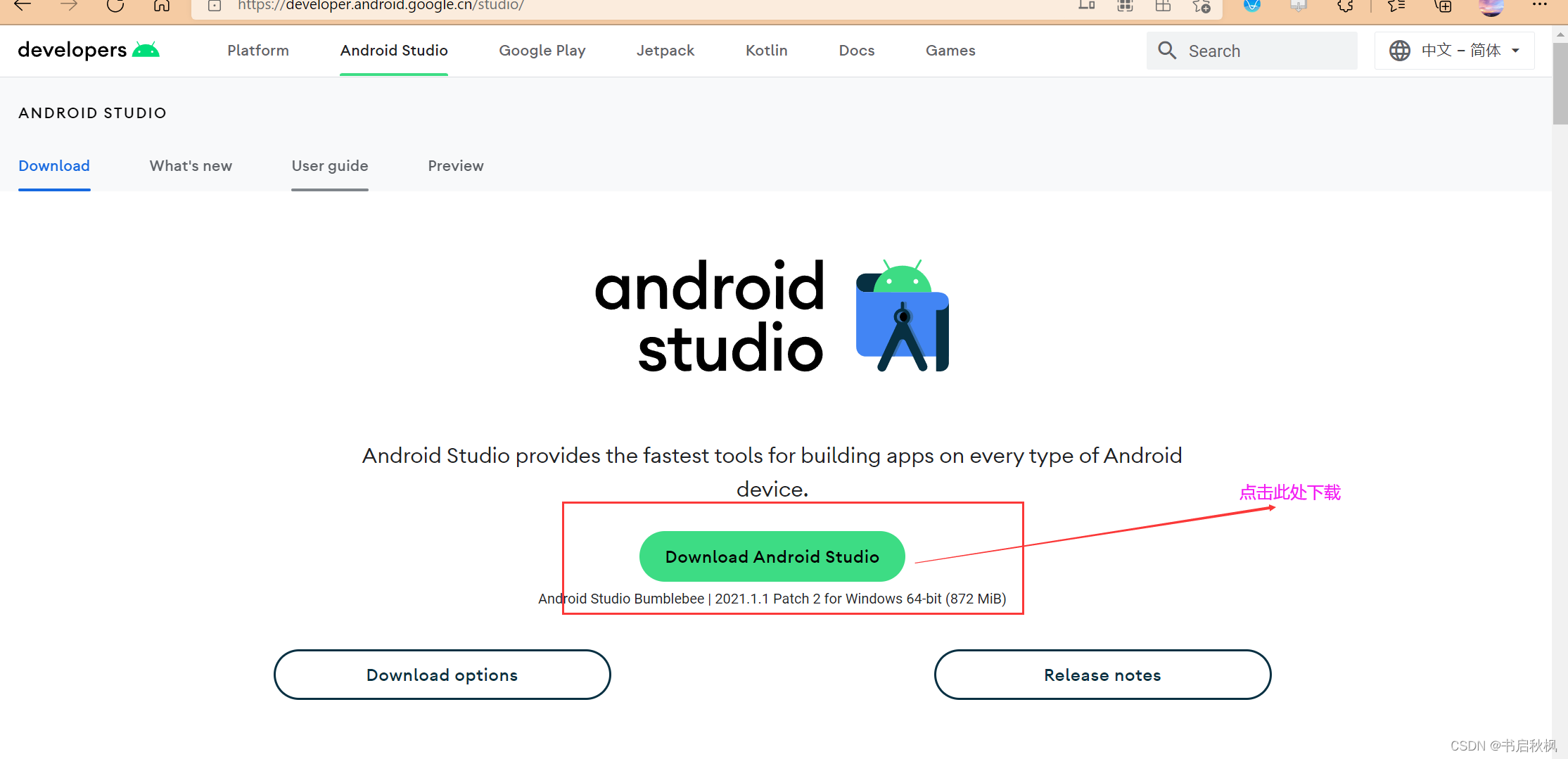The image size is (1568, 759).
Task: Click the 'android studio' wordmark text
Action: coord(709,315)
